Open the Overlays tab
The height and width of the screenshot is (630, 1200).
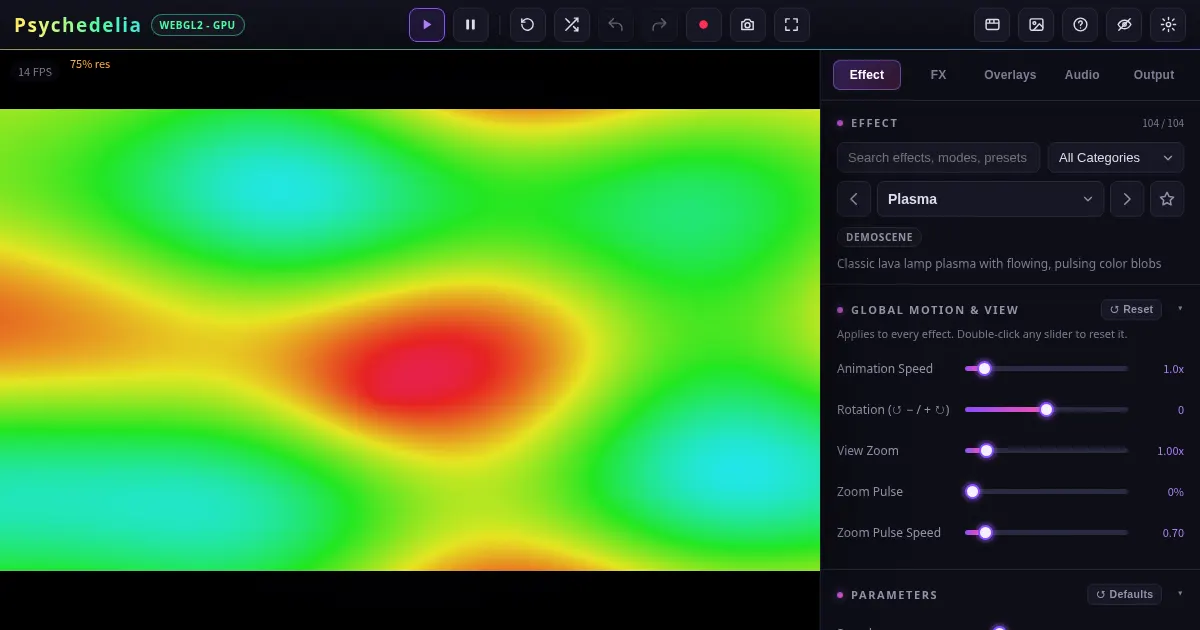1010,75
